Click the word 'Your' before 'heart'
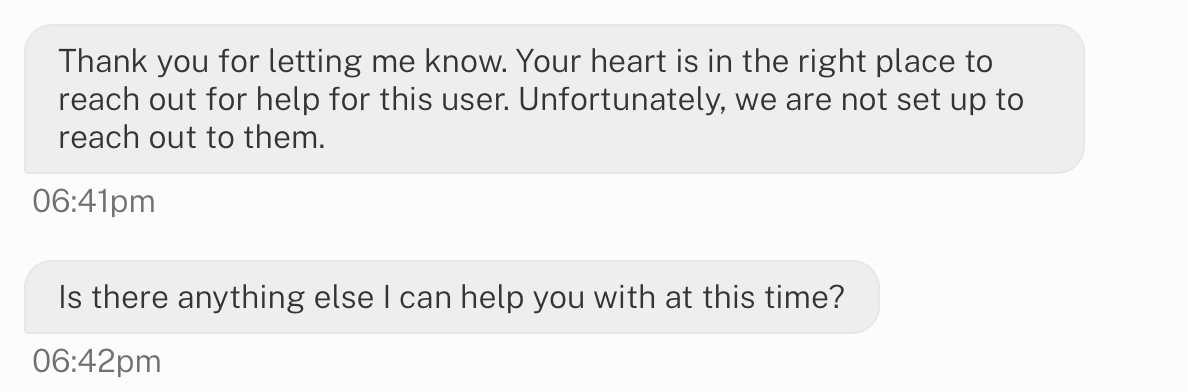This screenshot has height=392, width=1188. [x=549, y=61]
